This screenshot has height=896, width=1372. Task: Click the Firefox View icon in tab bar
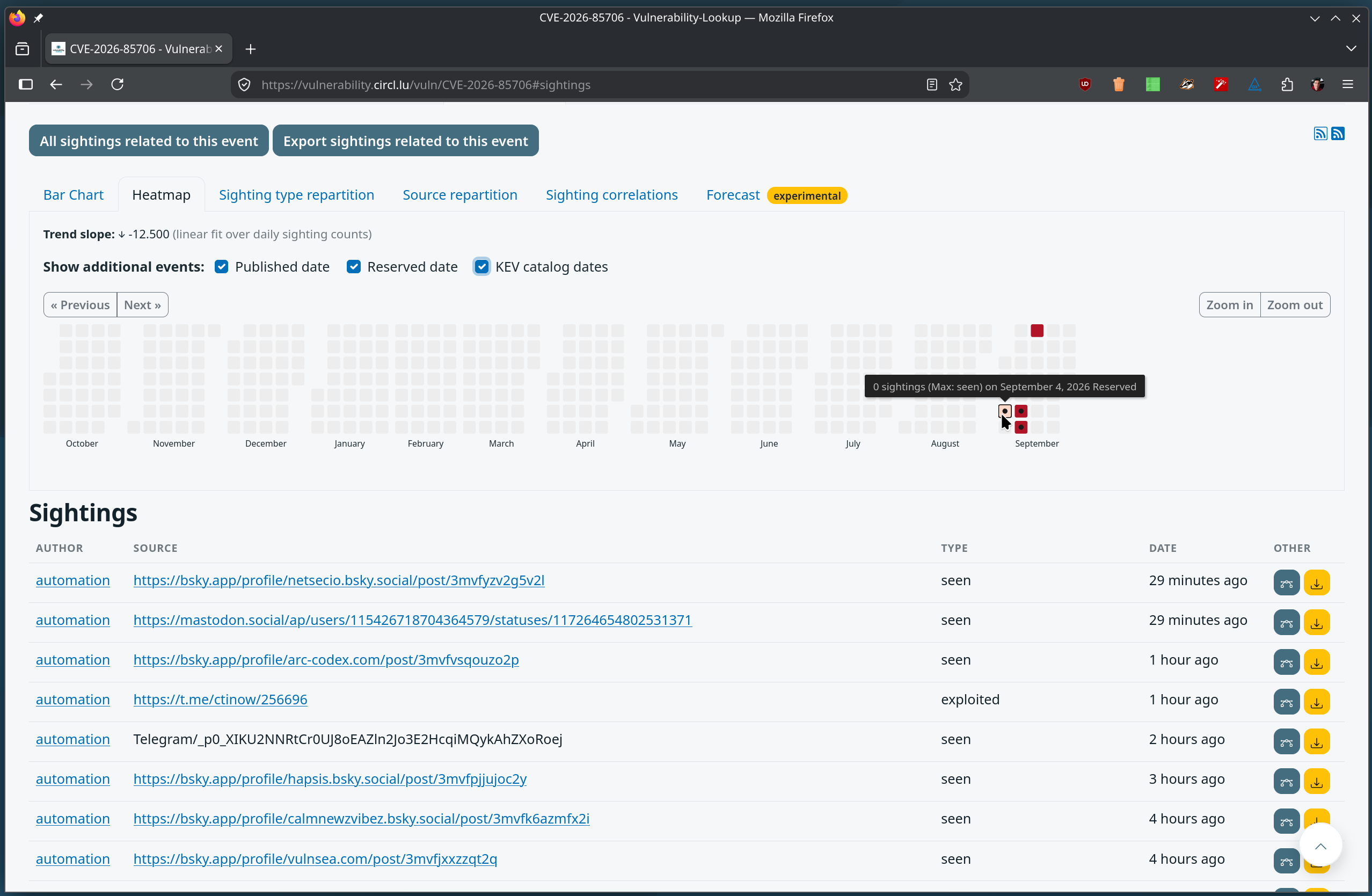click(23, 49)
